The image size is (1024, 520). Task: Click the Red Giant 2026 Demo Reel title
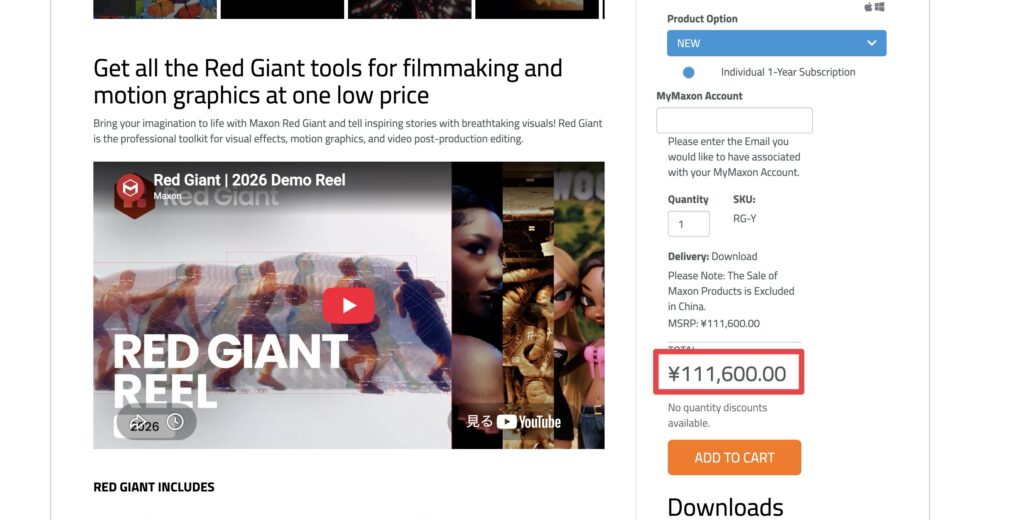pyautogui.click(x=249, y=180)
